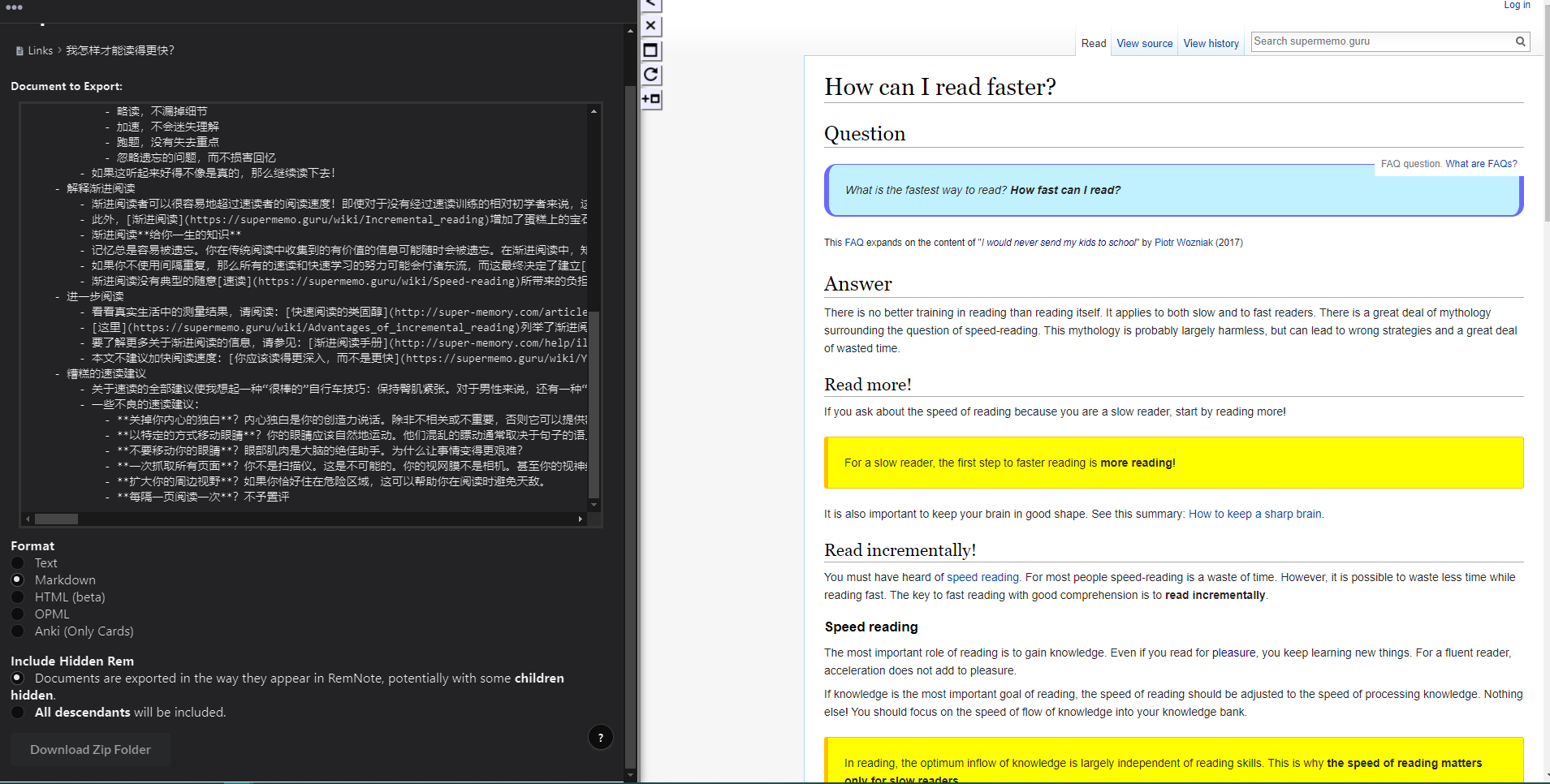This screenshot has height=784, width=1550.
Task: Click the "糟糕的速读建议" line in export preview
Action: tap(106, 374)
